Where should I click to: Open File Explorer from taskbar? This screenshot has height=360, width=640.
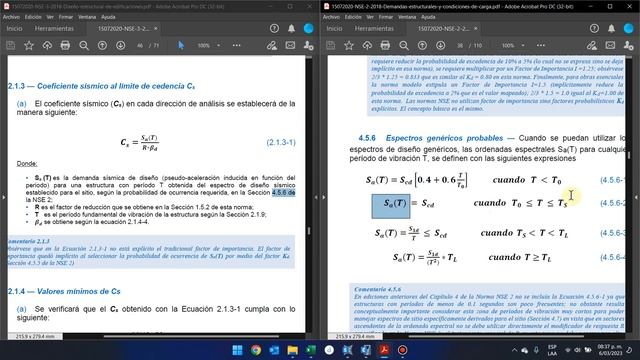pos(293,350)
